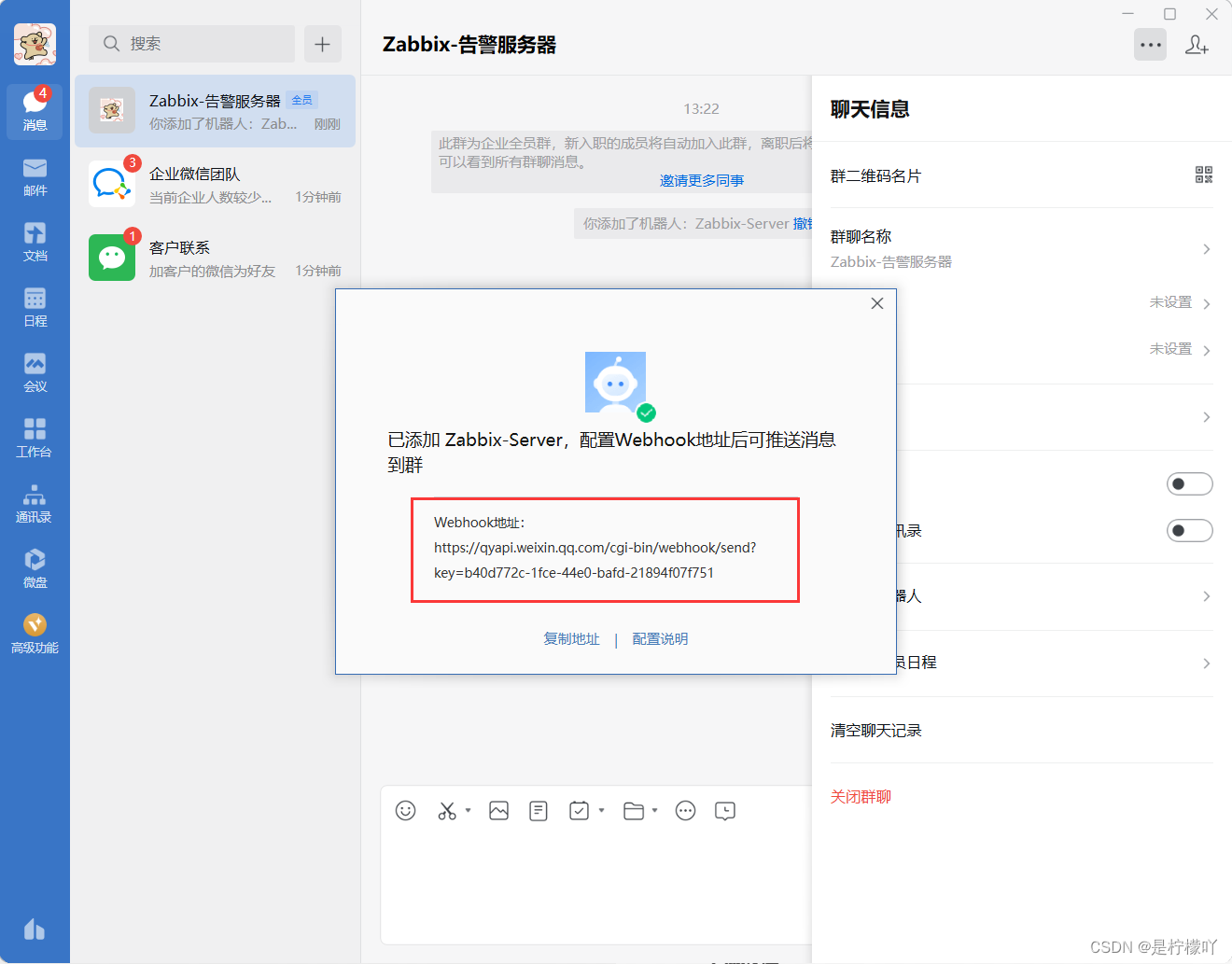Click the document icon in chat toolbar

[x=539, y=811]
